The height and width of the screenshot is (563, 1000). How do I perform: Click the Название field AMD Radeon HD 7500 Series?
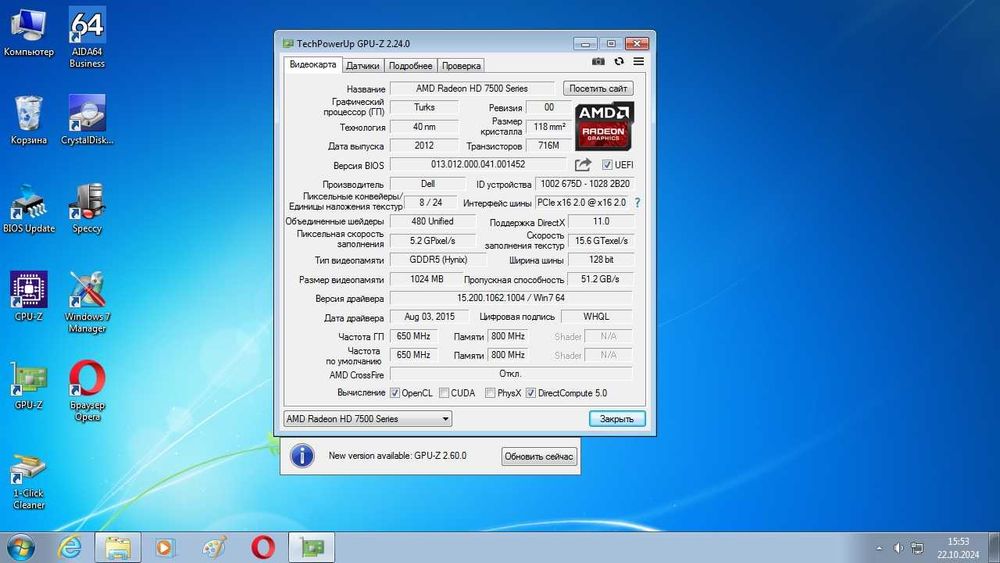point(472,89)
